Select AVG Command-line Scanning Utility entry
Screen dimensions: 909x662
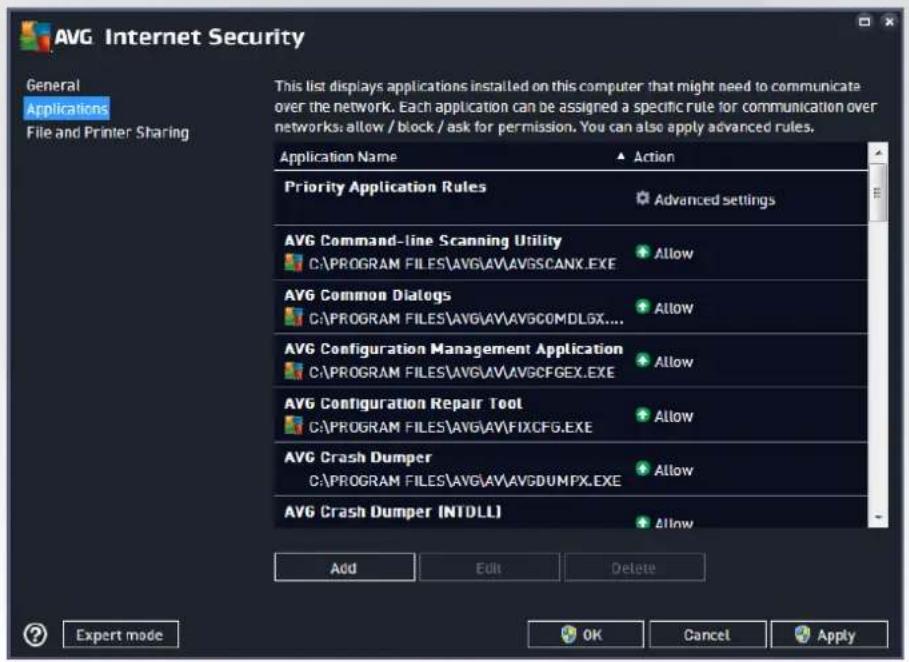(570, 253)
